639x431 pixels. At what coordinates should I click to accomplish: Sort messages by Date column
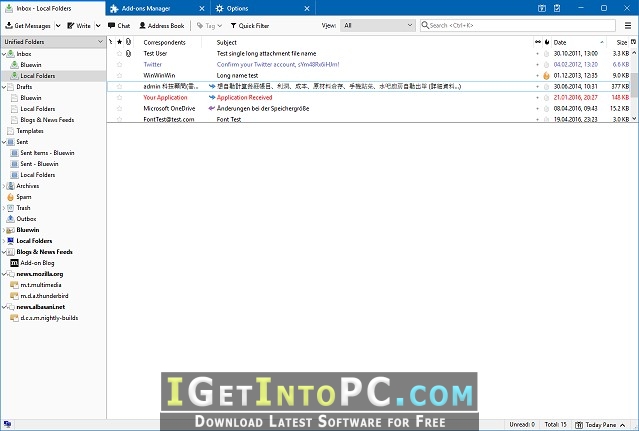click(x=579, y=42)
